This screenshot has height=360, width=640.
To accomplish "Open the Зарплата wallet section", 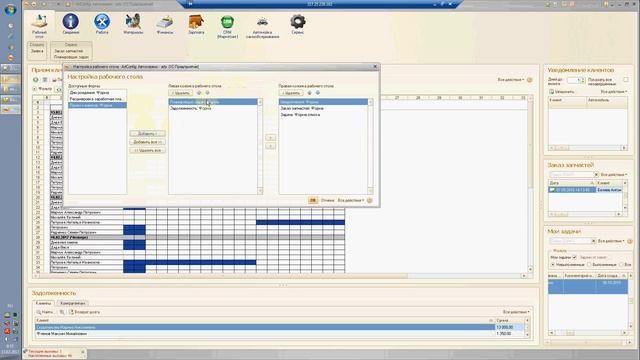I will click(x=196, y=24).
